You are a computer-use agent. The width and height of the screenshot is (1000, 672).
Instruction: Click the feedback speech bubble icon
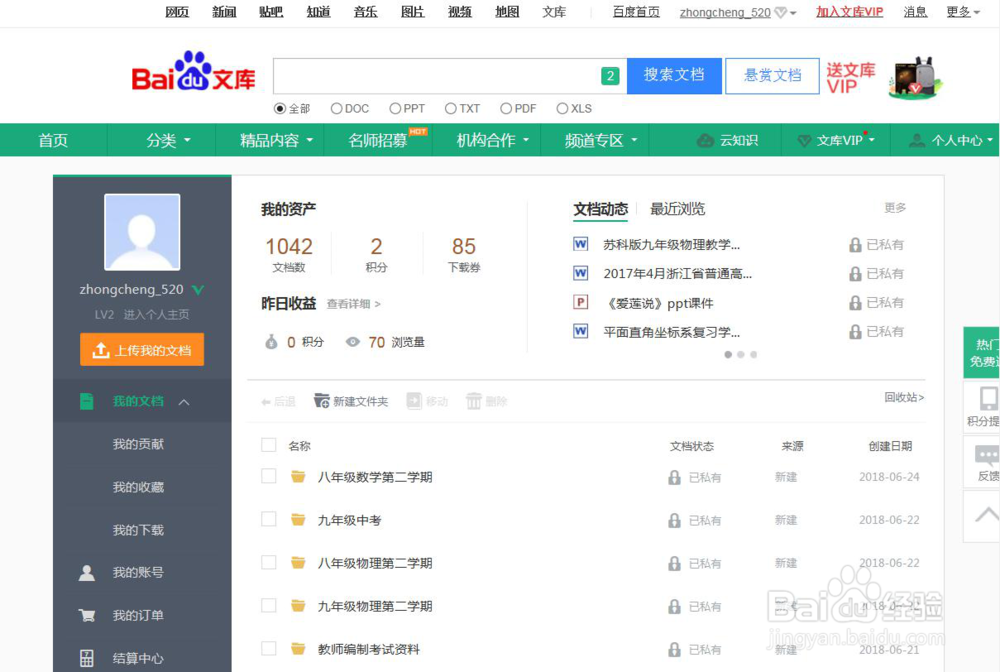[987, 455]
